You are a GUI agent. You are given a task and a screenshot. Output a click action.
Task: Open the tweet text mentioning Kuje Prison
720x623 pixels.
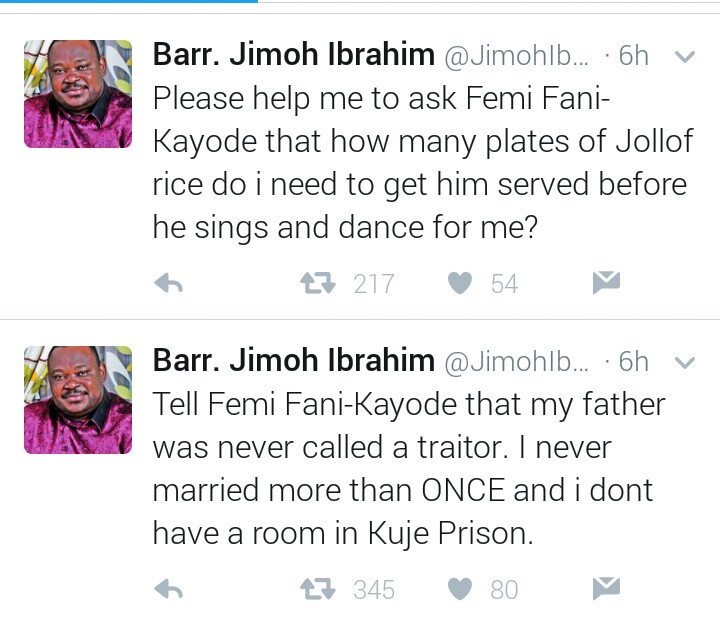tap(408, 469)
